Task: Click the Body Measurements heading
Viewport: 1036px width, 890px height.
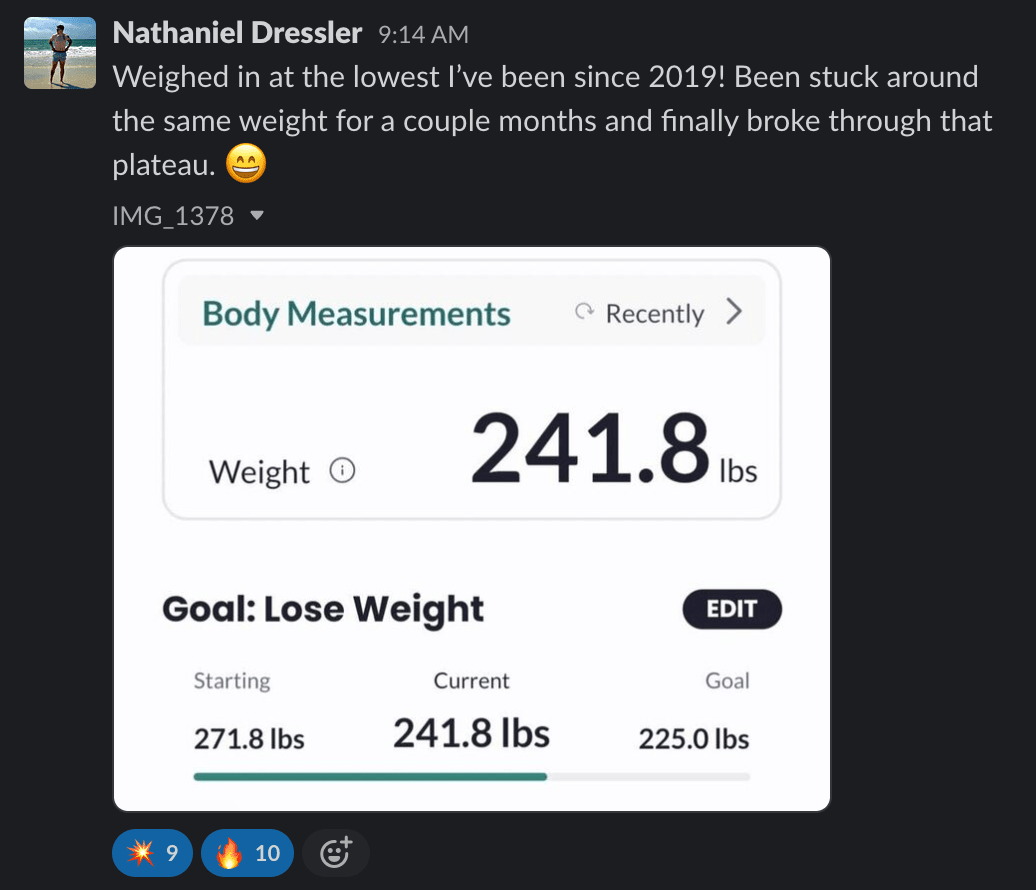Action: click(x=356, y=313)
